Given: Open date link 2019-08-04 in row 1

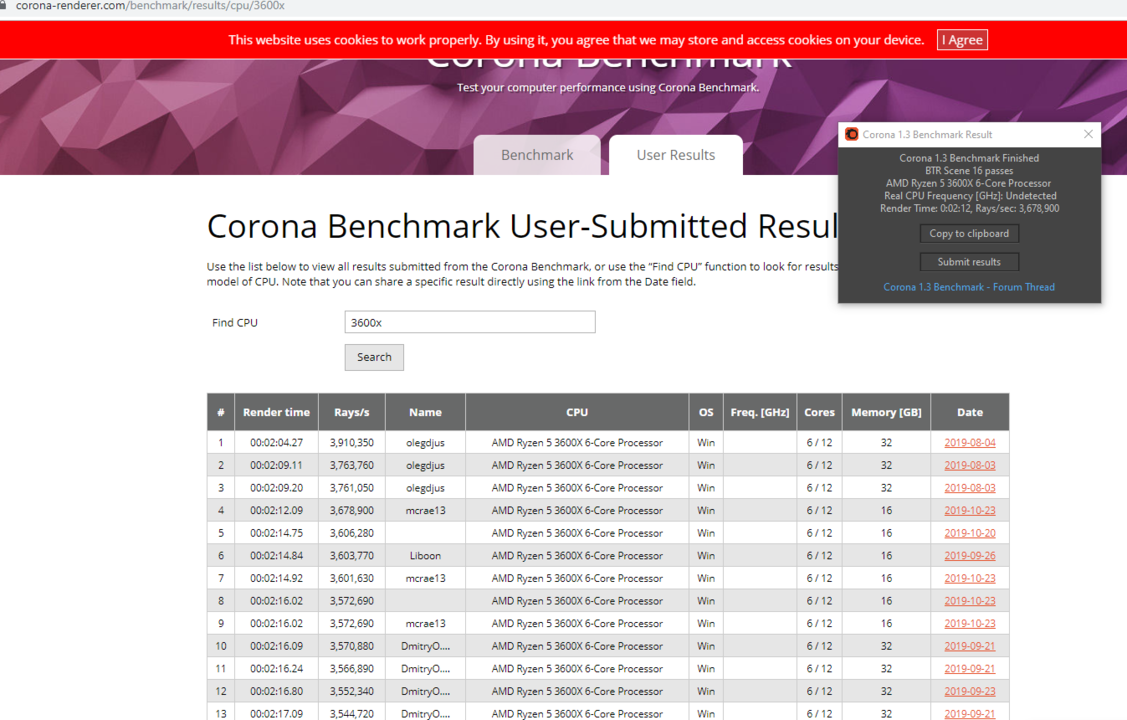Looking at the screenshot, I should click(970, 443).
